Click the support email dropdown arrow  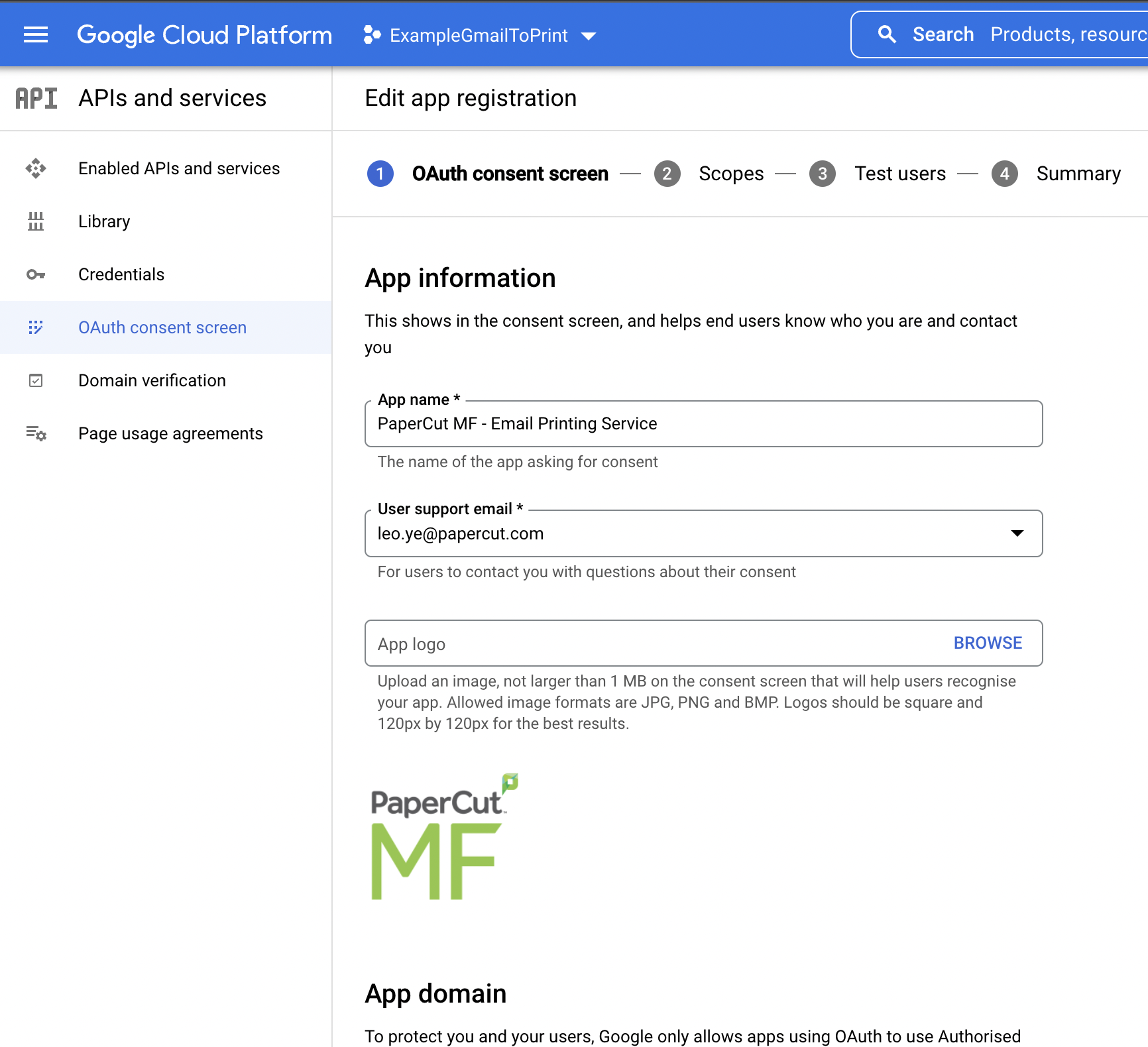[x=1017, y=533]
